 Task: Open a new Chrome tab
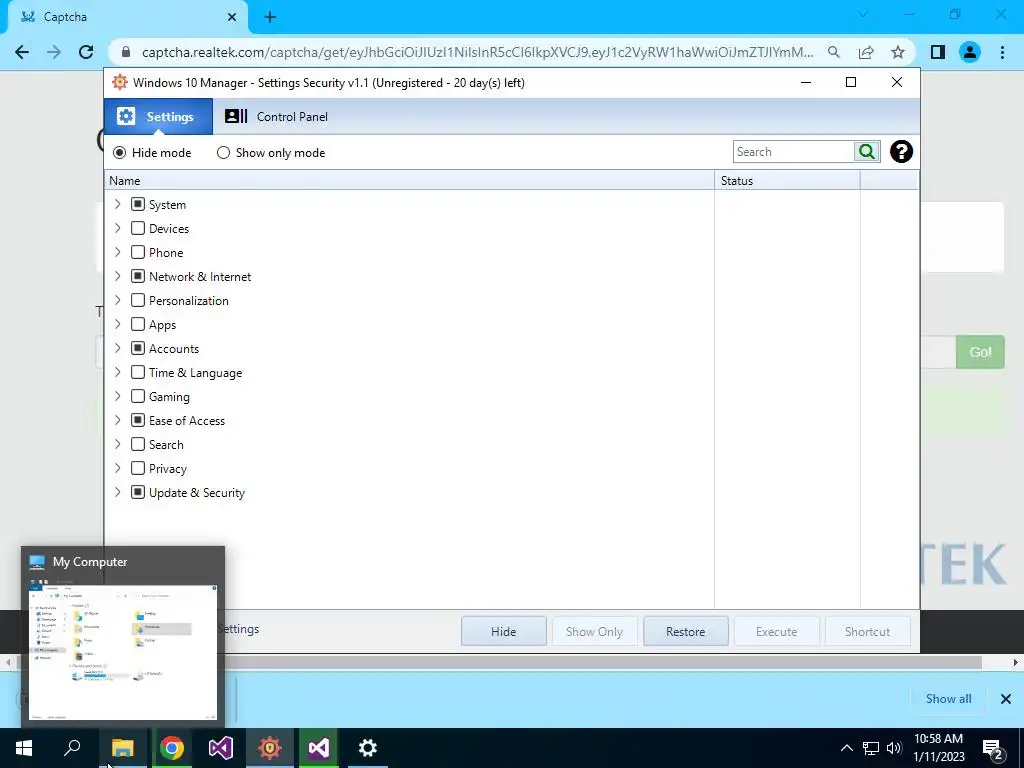(x=270, y=17)
